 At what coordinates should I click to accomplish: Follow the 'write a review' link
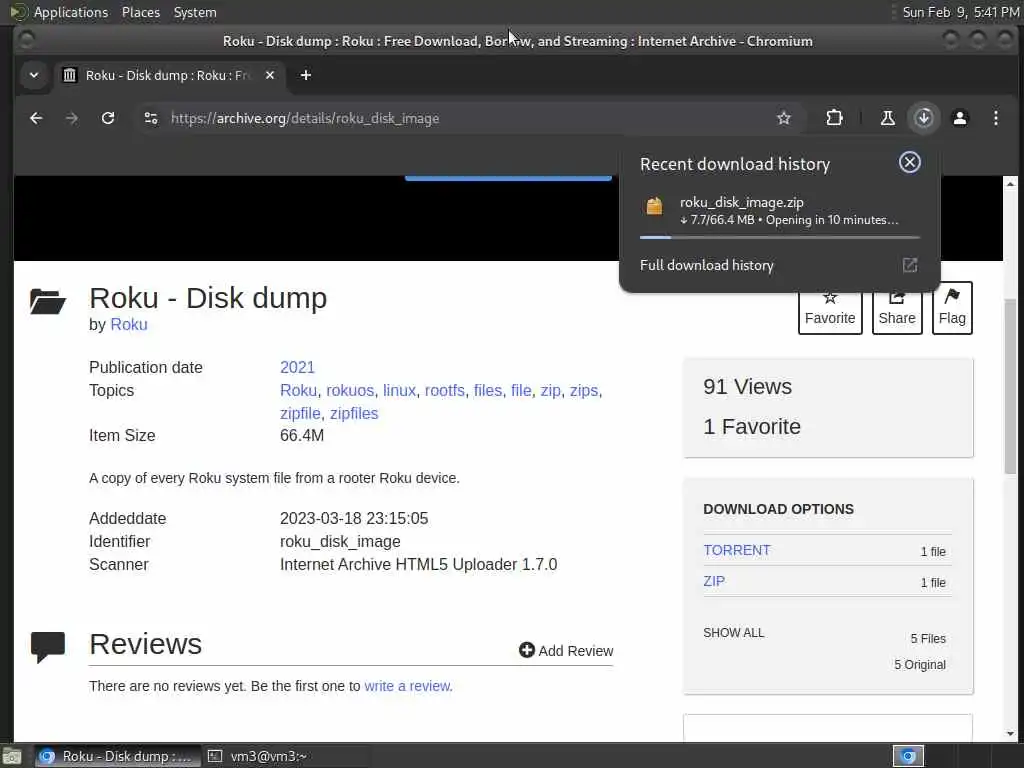(x=408, y=686)
